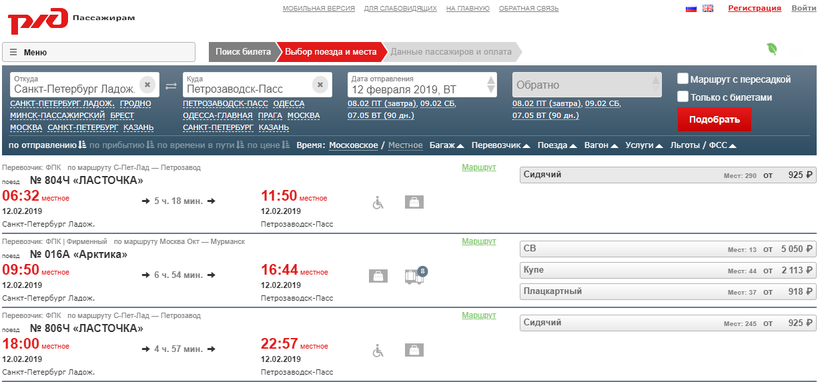Clear the Откуда station field

[x=147, y=84]
